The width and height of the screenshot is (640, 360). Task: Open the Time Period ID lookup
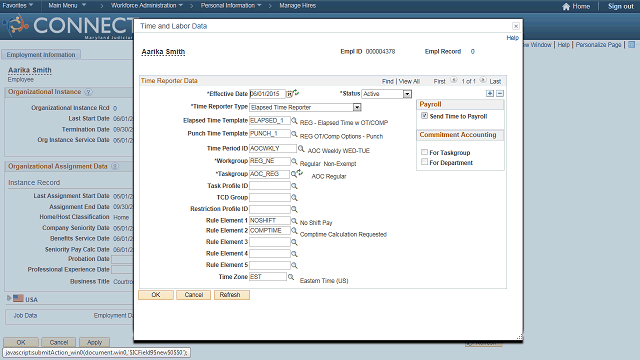pos(301,149)
